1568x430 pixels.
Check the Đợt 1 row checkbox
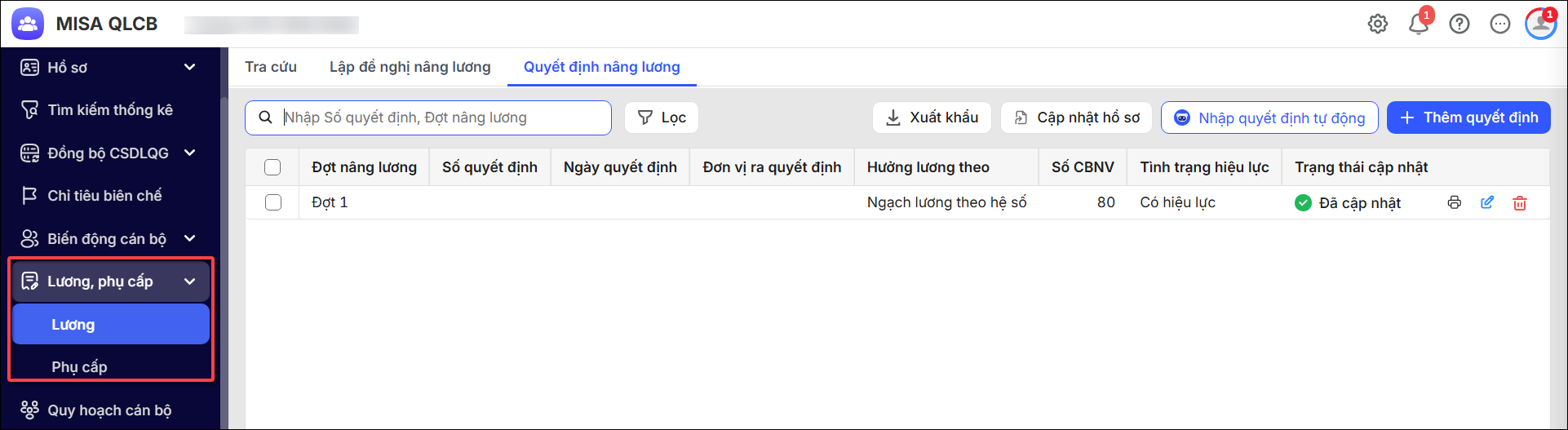click(273, 202)
